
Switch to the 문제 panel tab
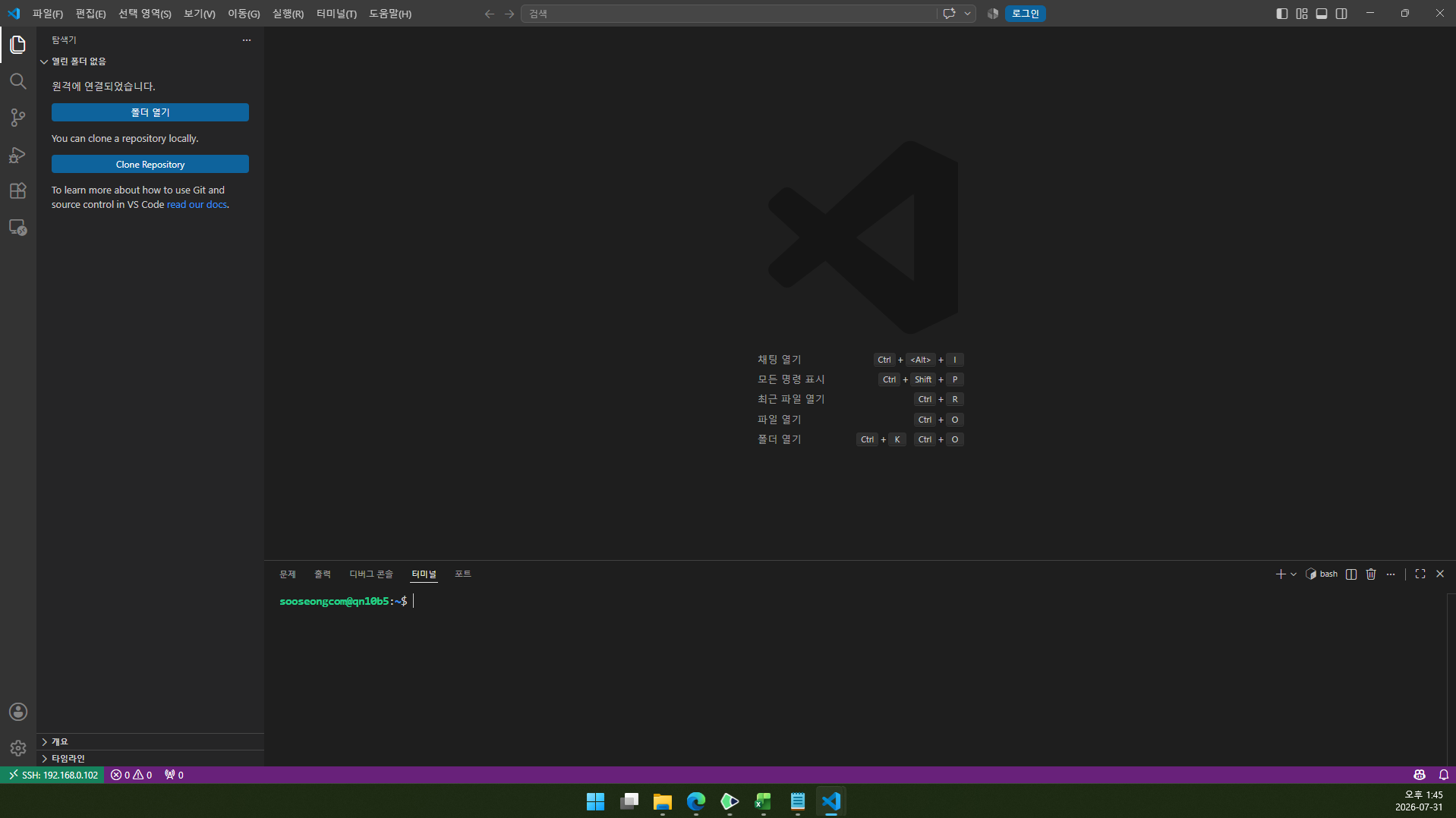288,574
